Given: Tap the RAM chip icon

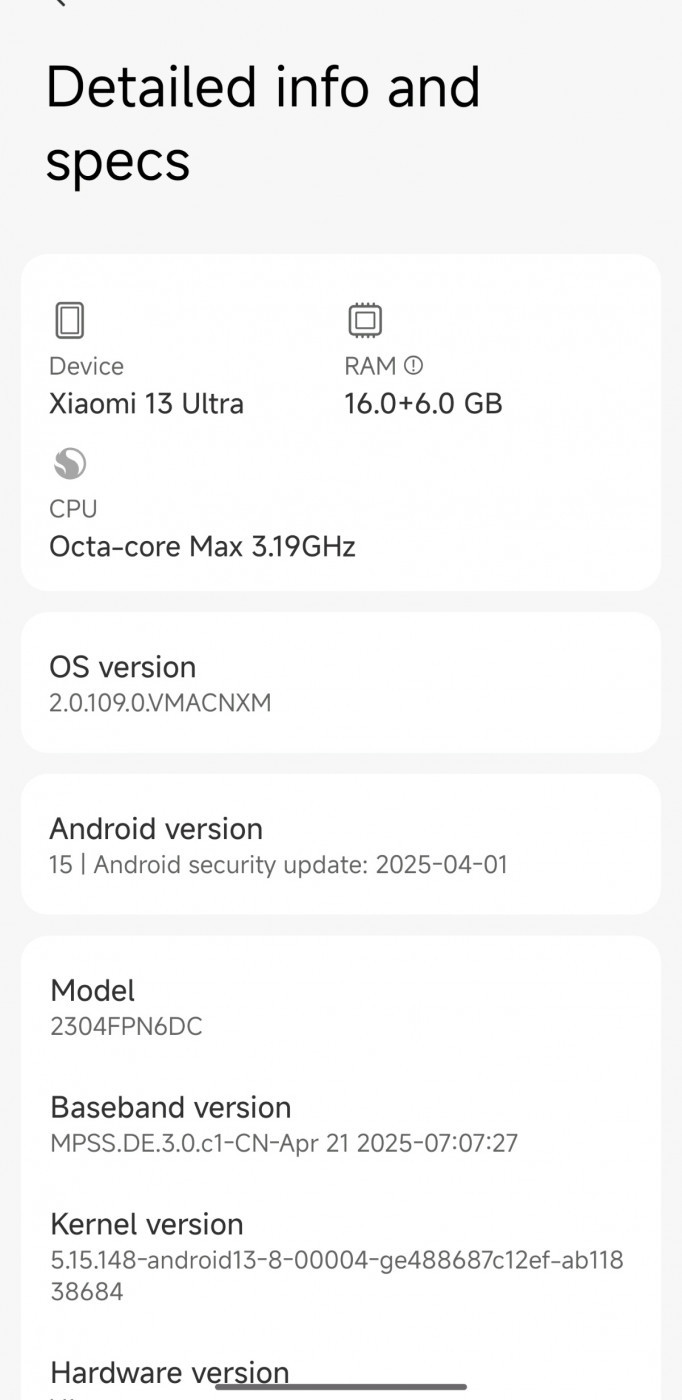Looking at the screenshot, I should (x=365, y=321).
